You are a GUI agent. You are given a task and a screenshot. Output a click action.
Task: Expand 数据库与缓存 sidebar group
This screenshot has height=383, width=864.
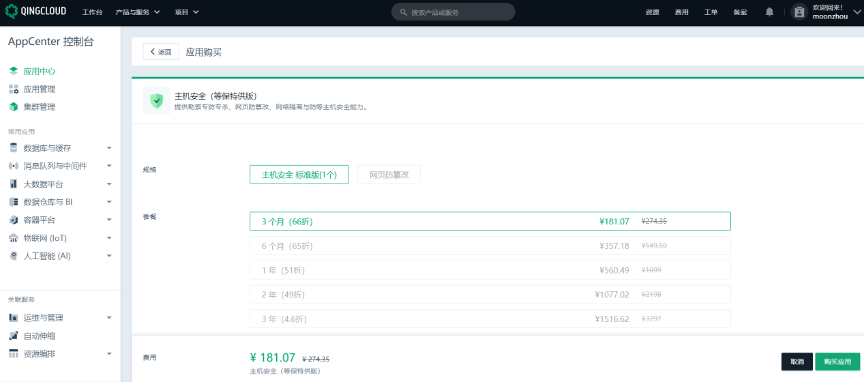pyautogui.click(x=61, y=148)
